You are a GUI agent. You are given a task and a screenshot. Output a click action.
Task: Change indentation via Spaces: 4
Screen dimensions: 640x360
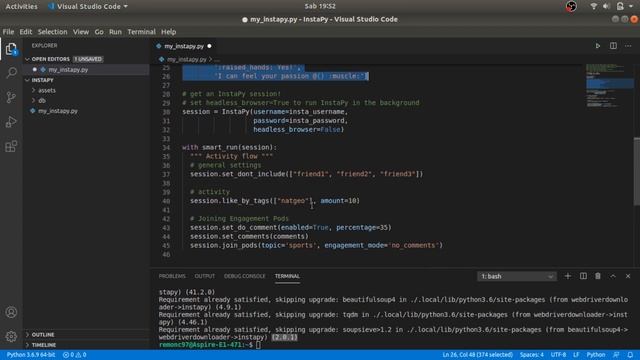click(531, 355)
